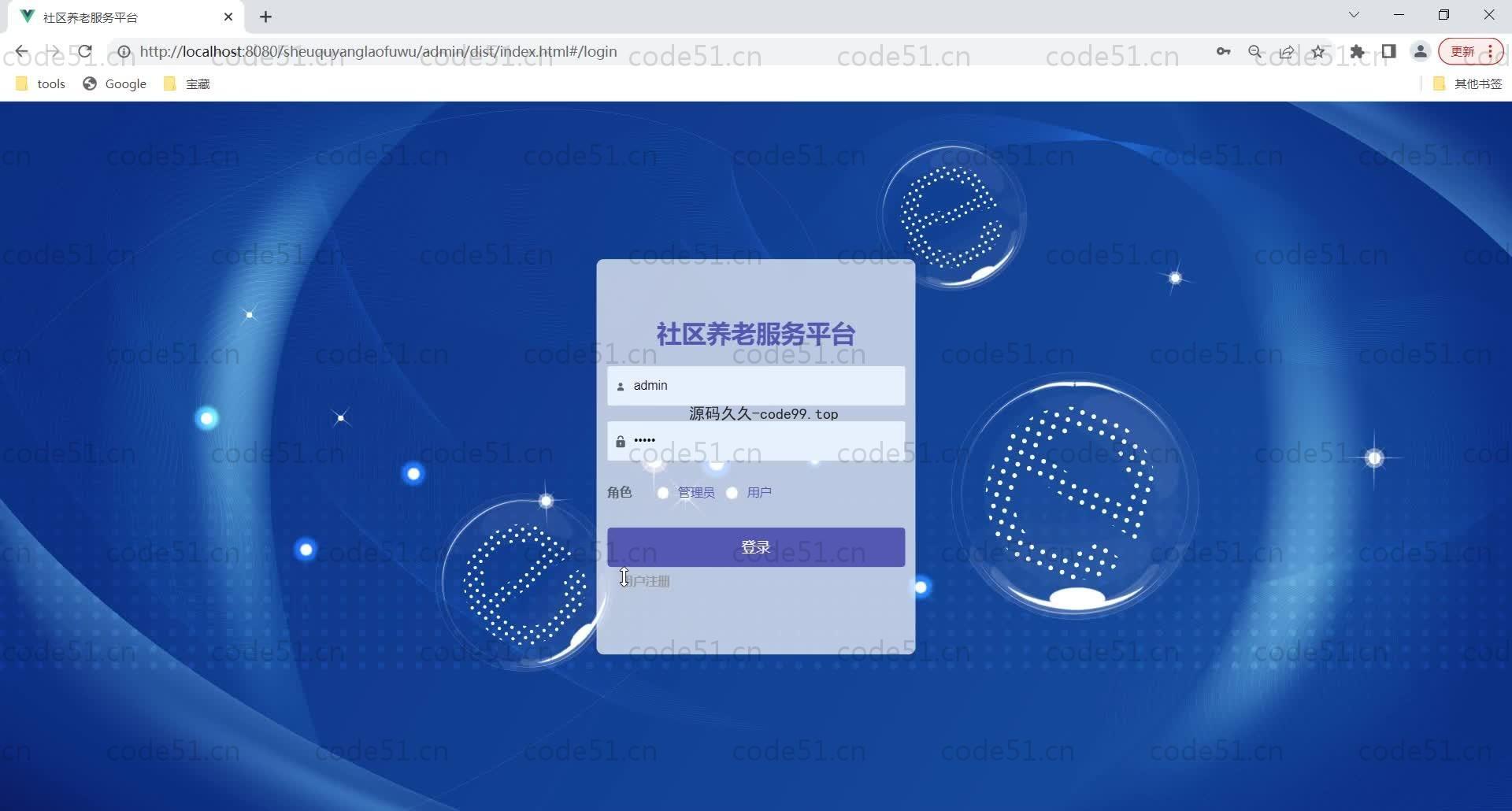Viewport: 1512px width, 811px height.
Task: Go back with the browser back arrow
Action: [21, 52]
